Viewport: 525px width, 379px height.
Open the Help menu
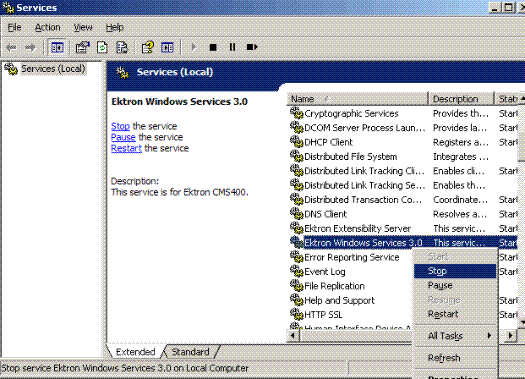[x=115, y=27]
